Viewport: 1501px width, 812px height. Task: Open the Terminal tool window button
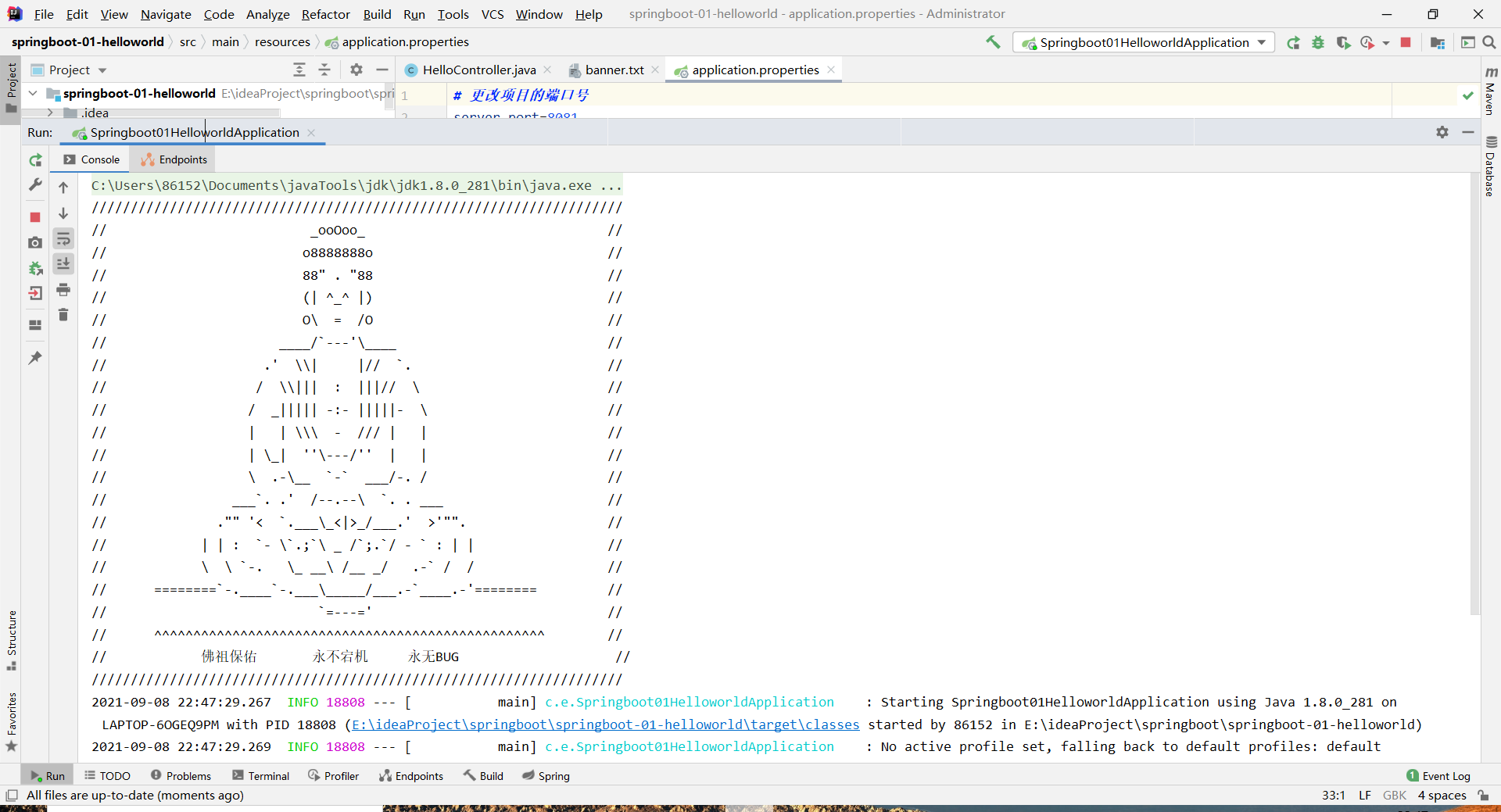point(261,776)
